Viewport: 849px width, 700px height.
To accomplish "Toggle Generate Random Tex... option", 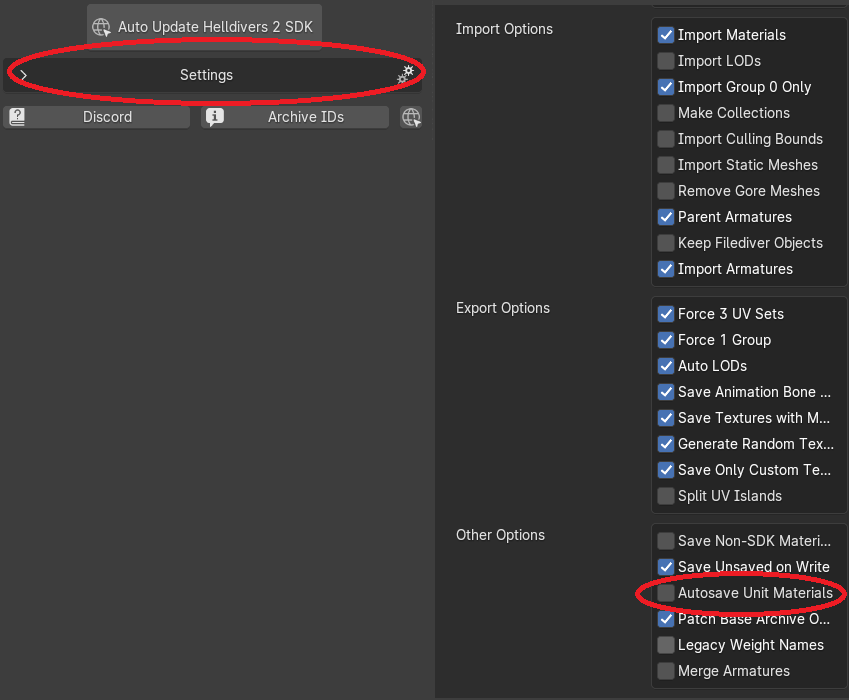I will click(x=666, y=444).
